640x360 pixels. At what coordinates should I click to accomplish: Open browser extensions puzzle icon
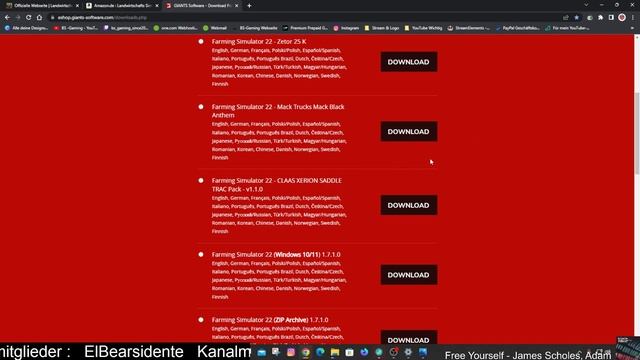[x=600, y=18]
